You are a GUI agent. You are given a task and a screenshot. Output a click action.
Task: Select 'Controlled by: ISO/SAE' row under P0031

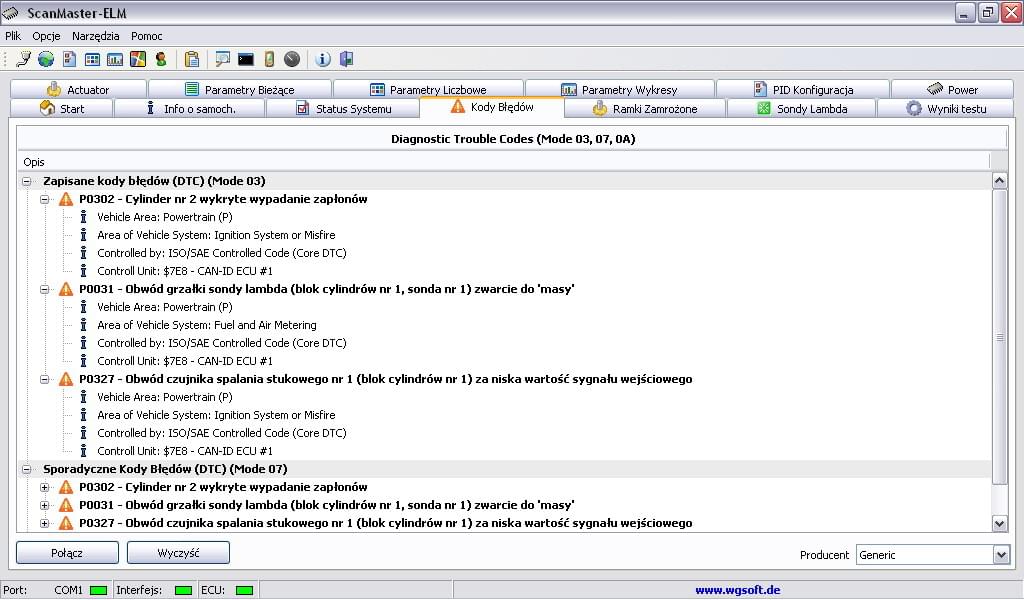[221, 343]
